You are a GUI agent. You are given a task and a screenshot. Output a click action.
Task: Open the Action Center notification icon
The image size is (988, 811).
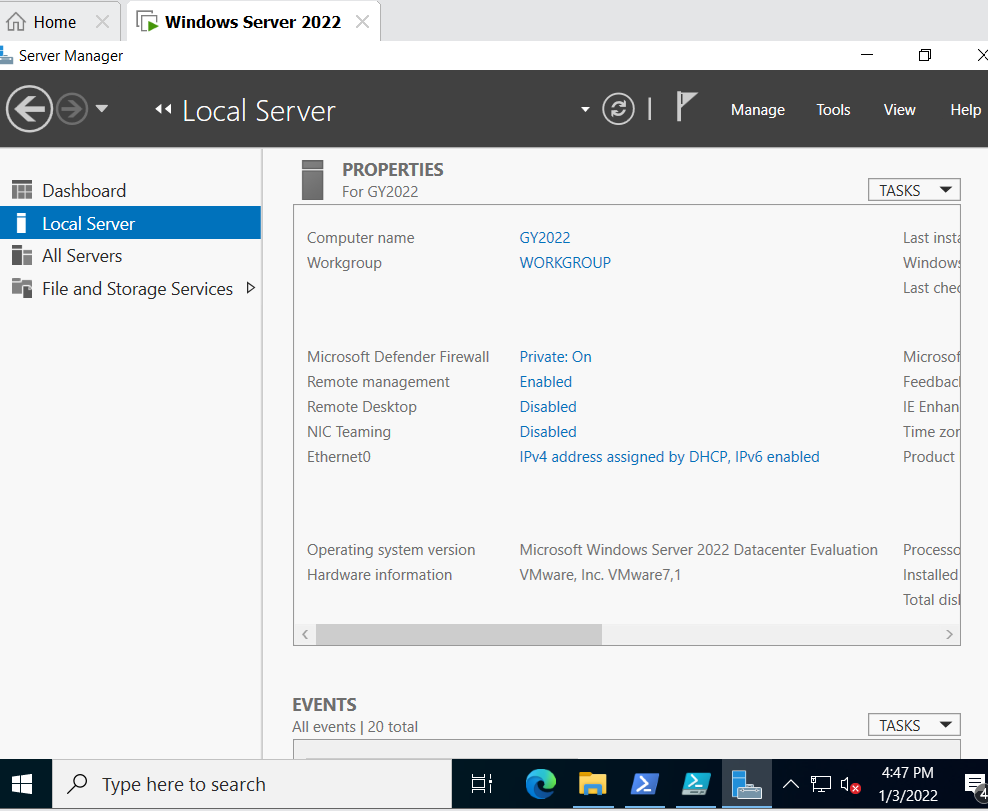click(975, 785)
